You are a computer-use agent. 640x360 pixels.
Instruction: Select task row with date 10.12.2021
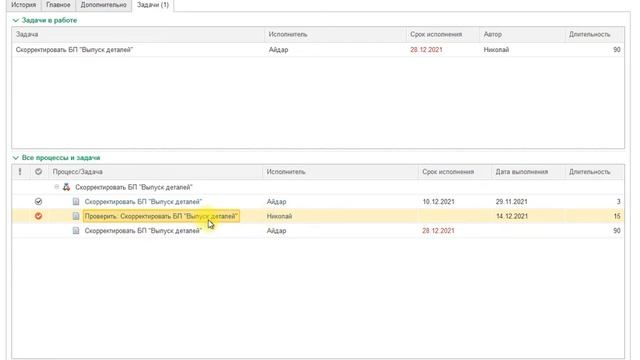(x=318, y=202)
